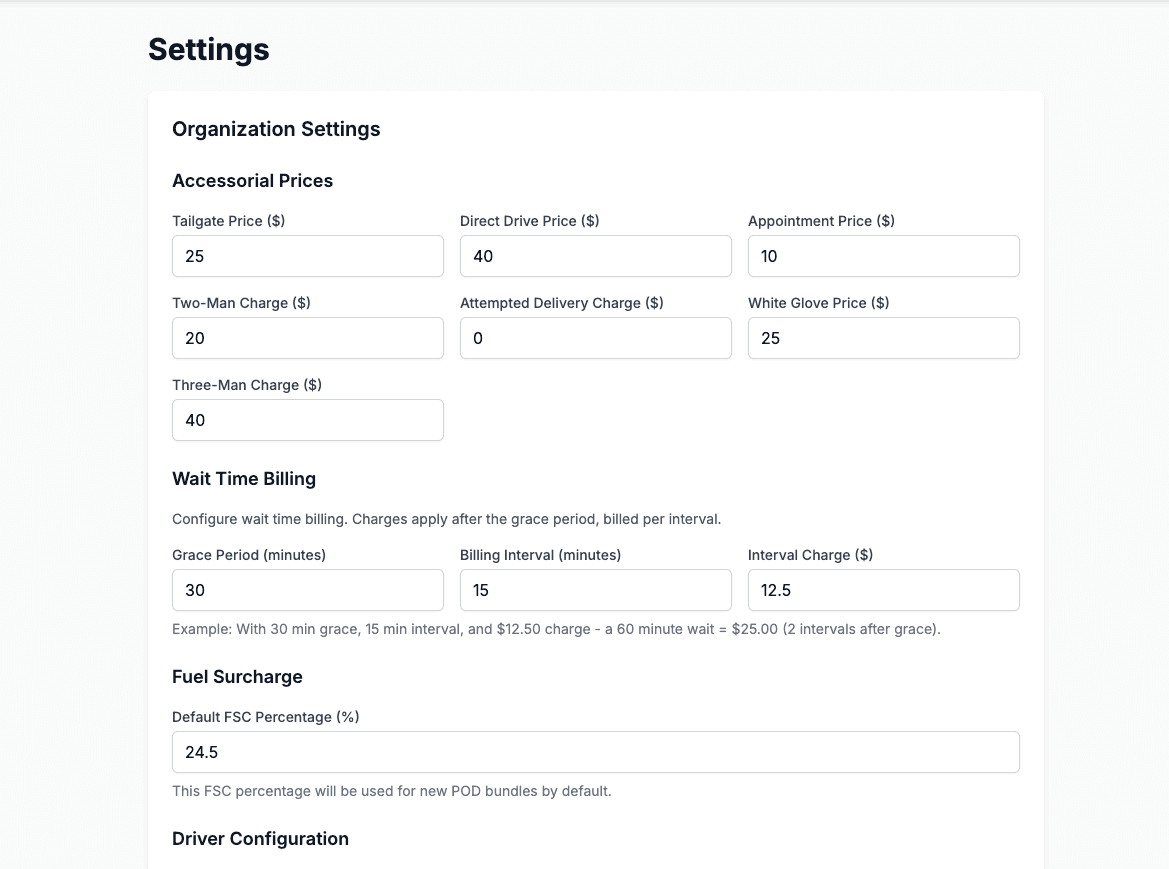This screenshot has width=1169, height=869.
Task: Click the Fuel Surcharge section title
Action: [x=237, y=677]
